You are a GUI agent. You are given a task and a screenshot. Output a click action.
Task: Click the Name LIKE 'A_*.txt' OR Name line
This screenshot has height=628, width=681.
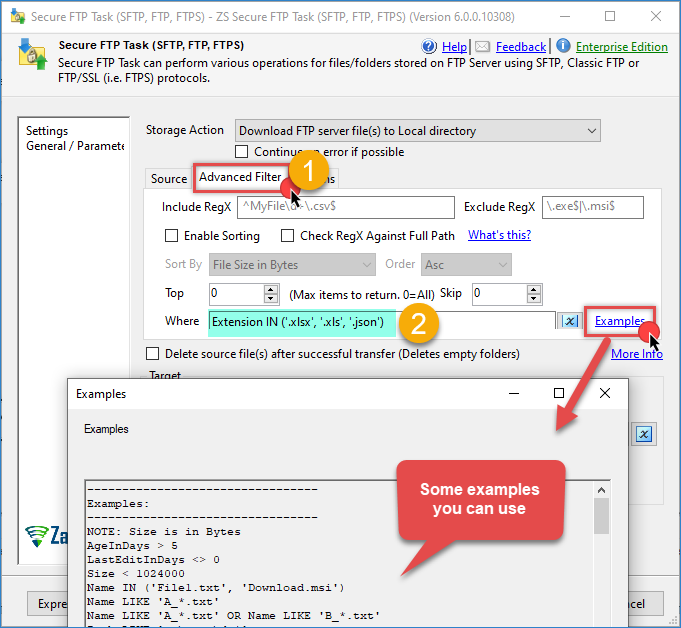[233, 616]
